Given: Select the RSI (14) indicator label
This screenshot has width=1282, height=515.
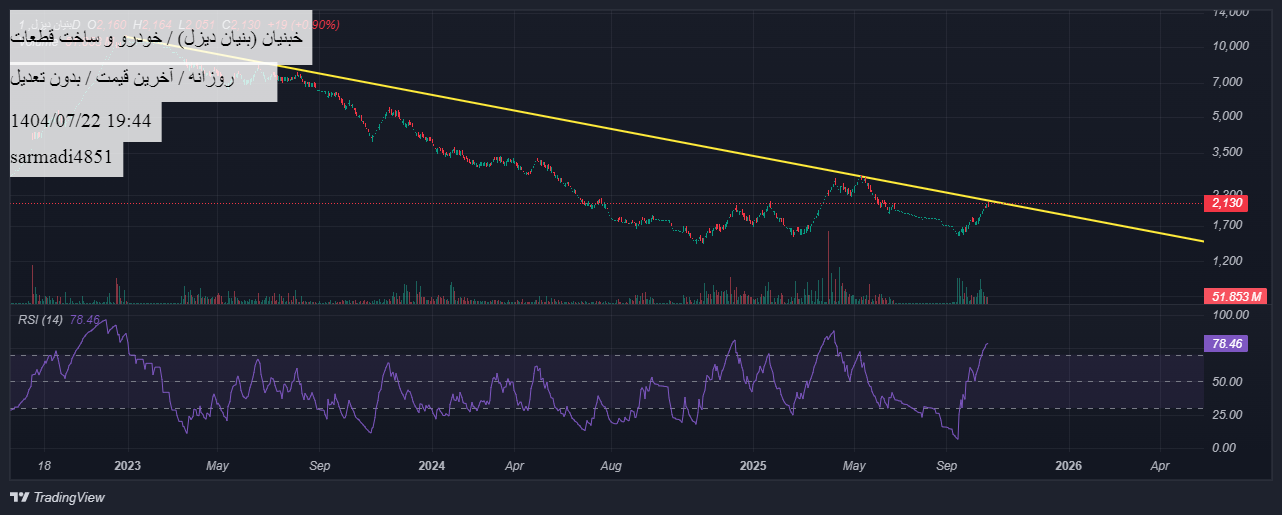Looking at the screenshot, I should (x=42, y=320).
